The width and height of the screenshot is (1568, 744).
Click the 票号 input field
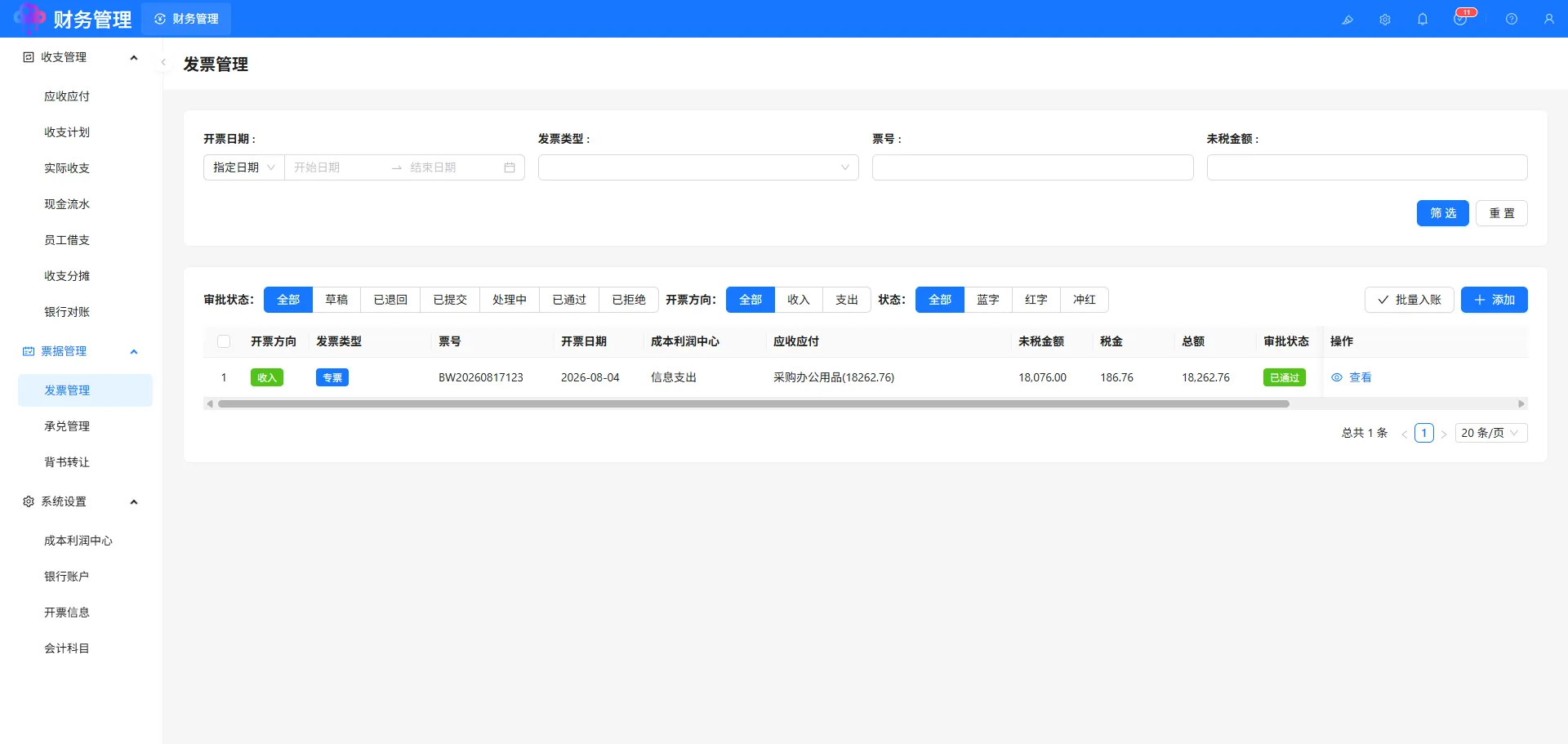[1032, 167]
